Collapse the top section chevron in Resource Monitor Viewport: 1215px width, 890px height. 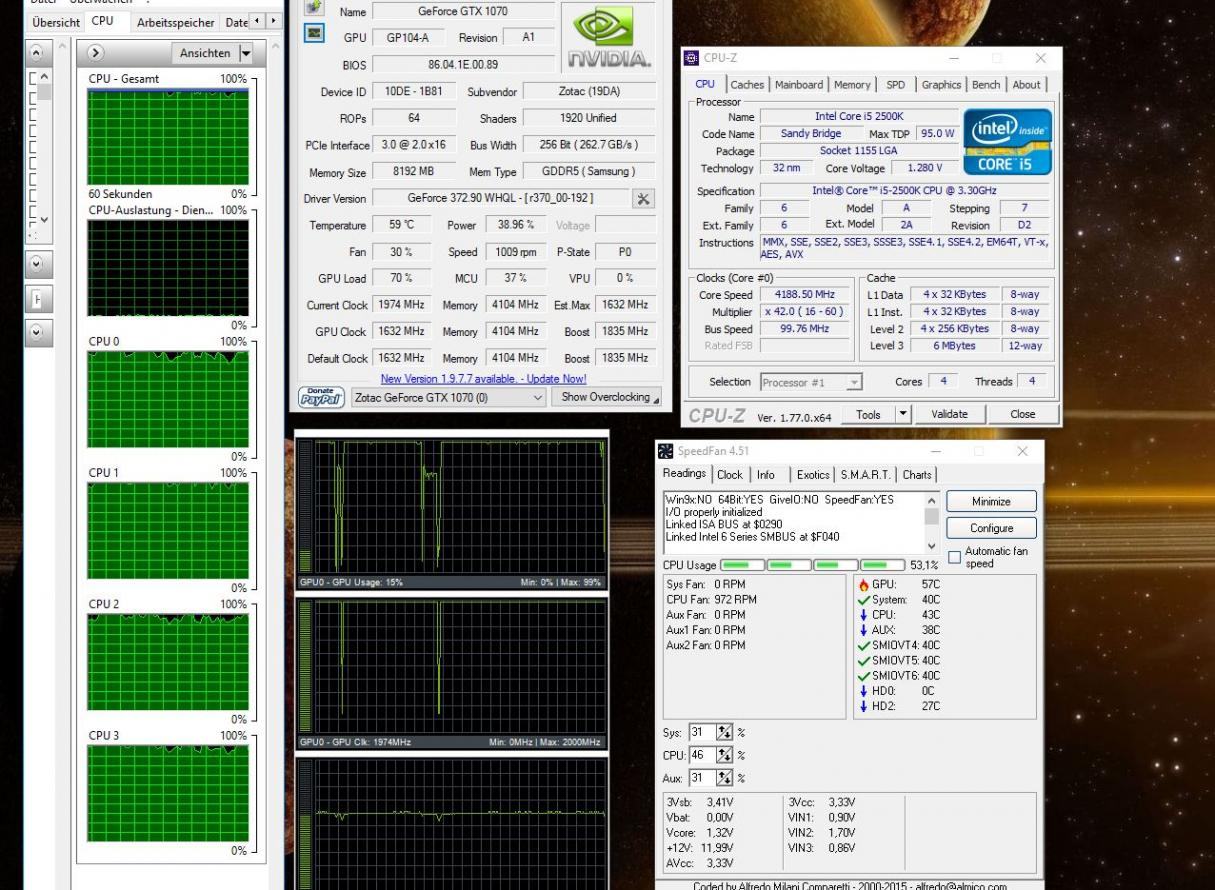pyautogui.click(x=37, y=53)
